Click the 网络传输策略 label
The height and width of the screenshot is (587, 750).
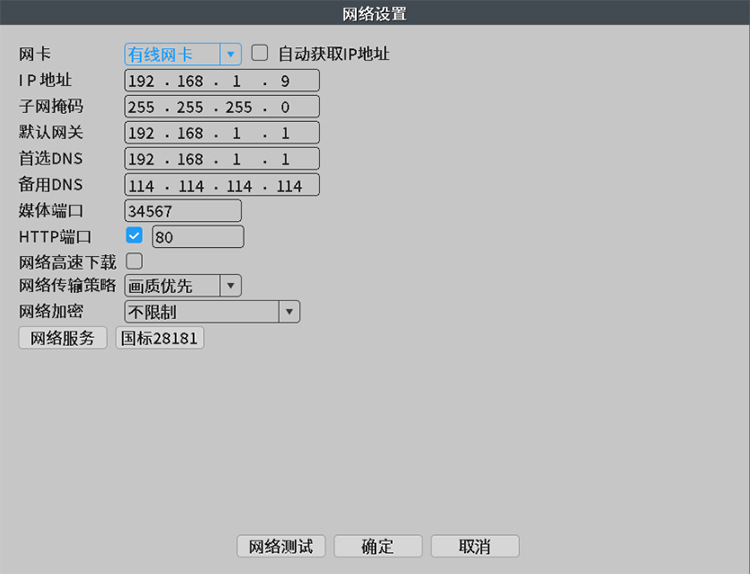point(67,285)
